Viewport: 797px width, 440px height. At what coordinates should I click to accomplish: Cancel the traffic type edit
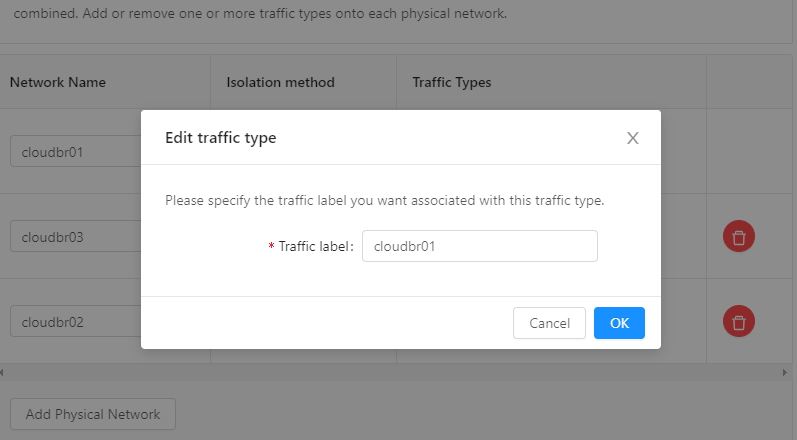[549, 323]
